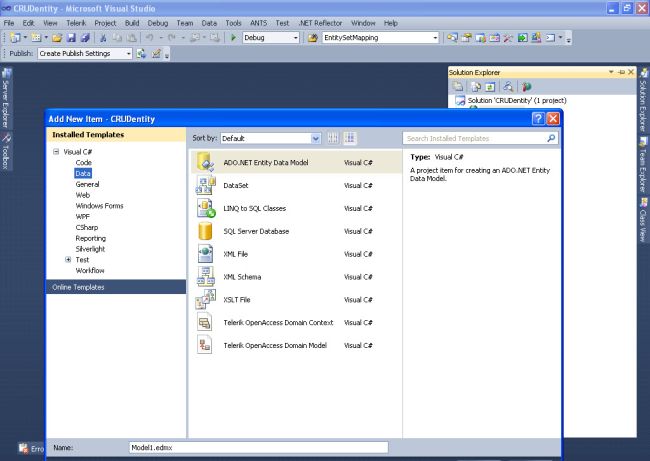Open the .NET Reflector menu
This screenshot has width=650, height=461.
coord(320,22)
